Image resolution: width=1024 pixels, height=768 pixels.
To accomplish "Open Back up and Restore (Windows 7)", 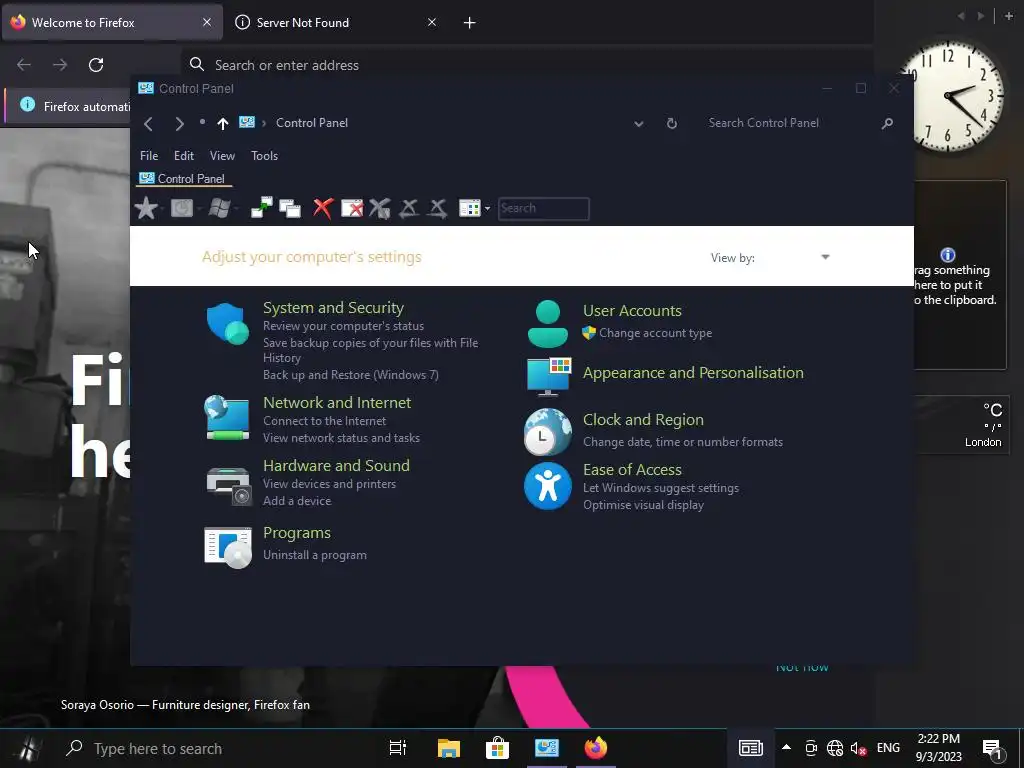I will [351, 375].
